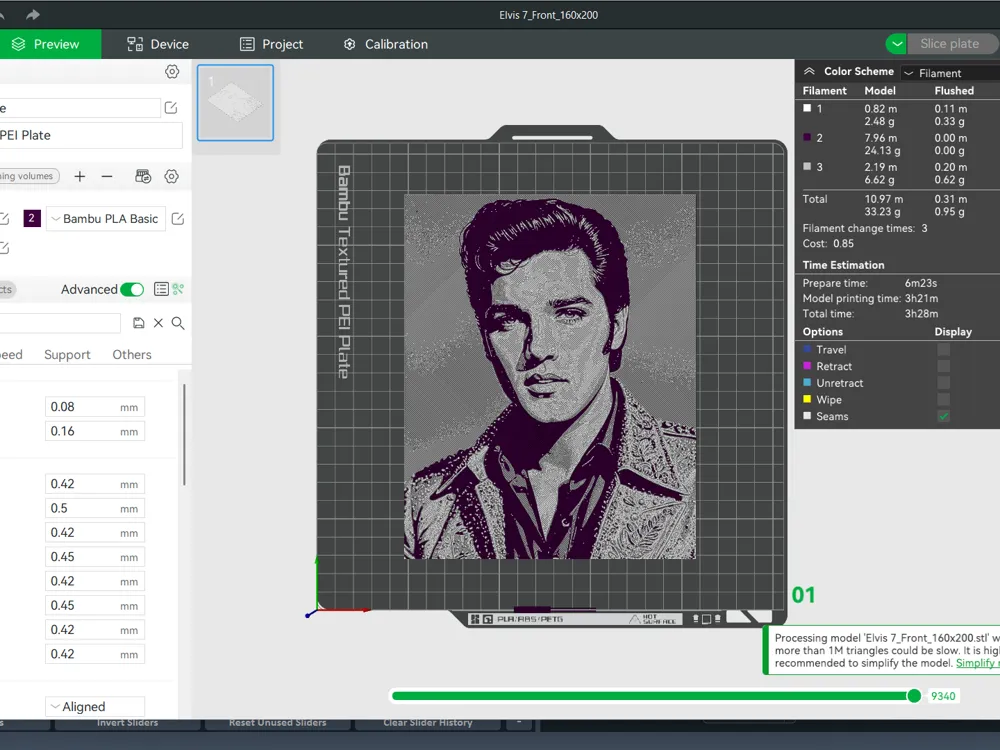
Task: Click Invert Sliders in background window
Action: pyautogui.click(x=128, y=723)
